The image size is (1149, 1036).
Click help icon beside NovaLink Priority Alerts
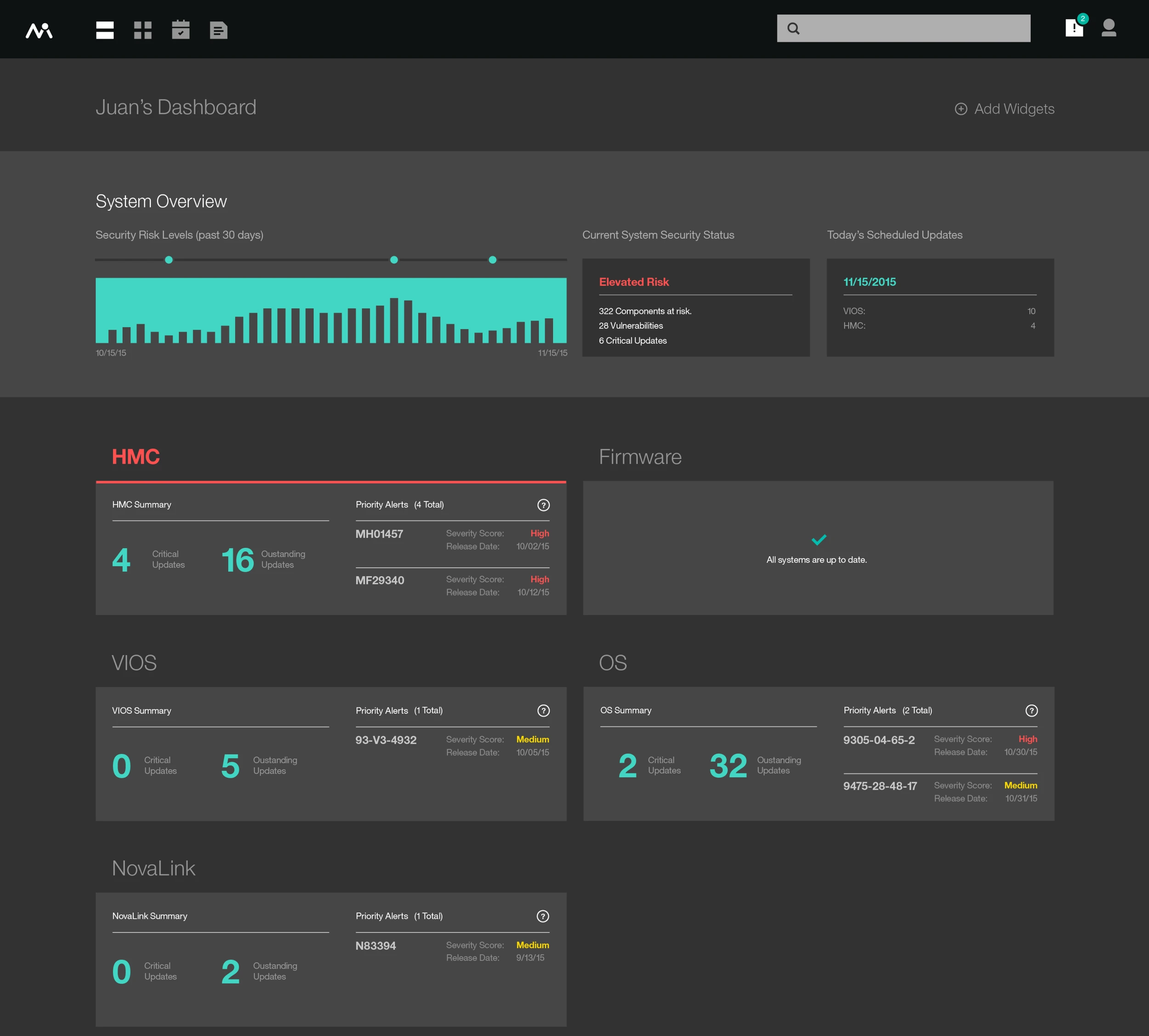tap(543, 916)
